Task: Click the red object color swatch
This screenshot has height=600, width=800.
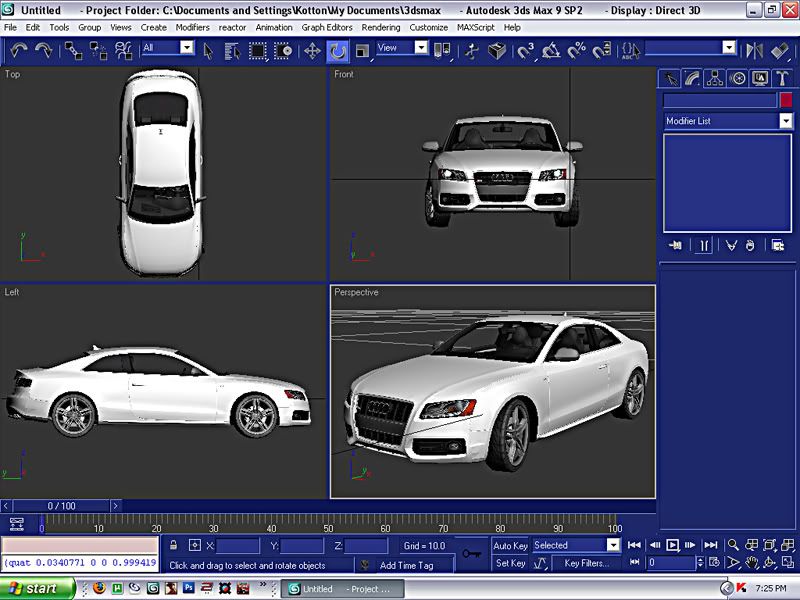Action: pyautogui.click(x=786, y=100)
